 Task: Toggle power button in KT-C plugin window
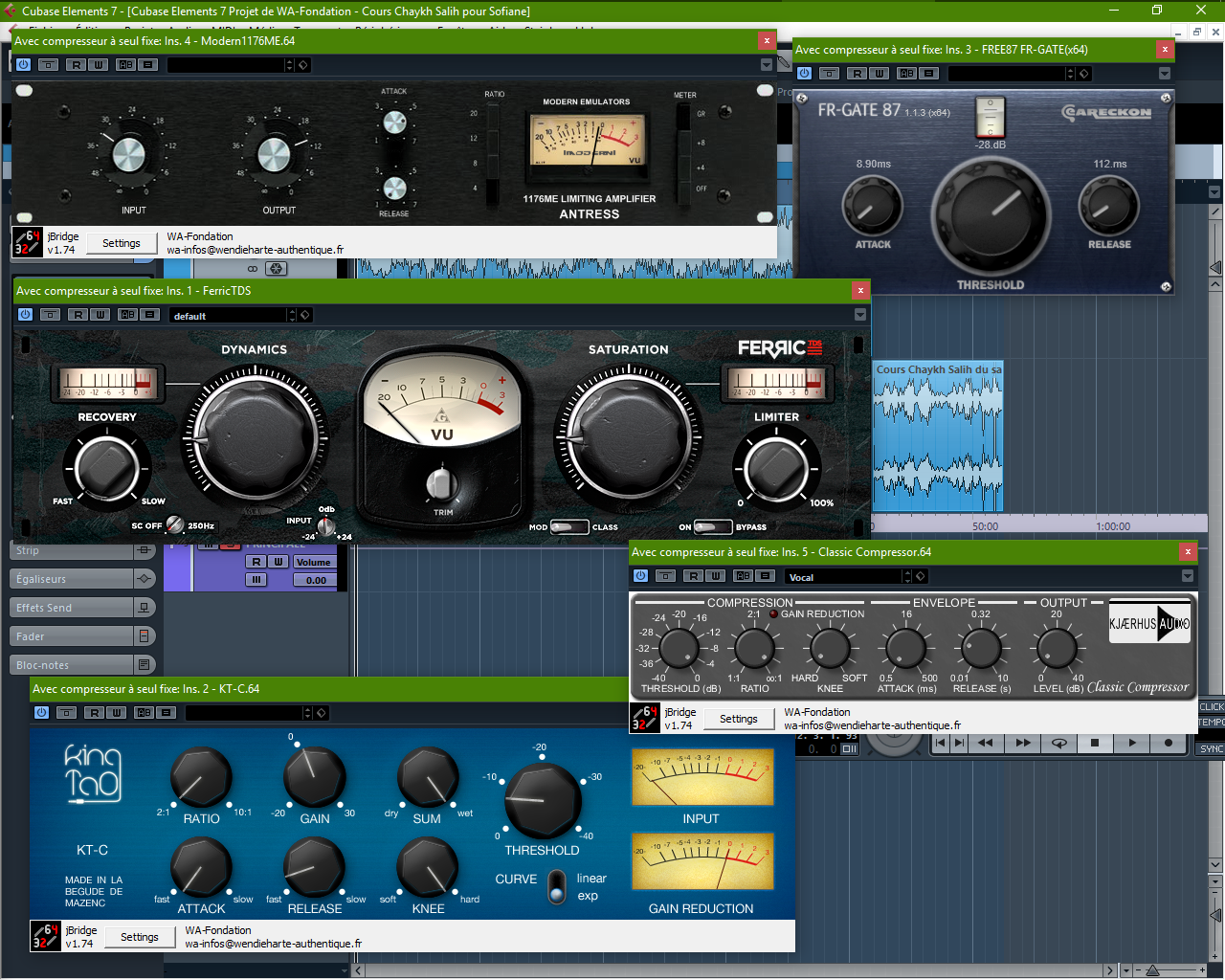coord(42,713)
